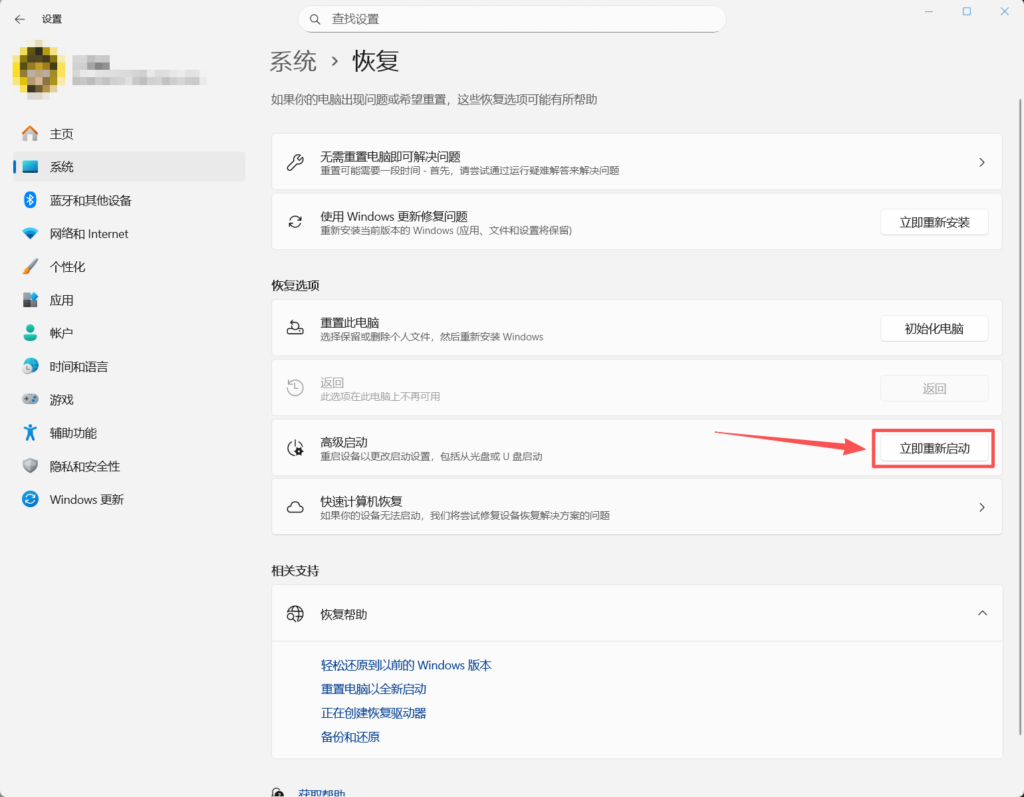
Task: Click the 初始化电脑 button
Action: click(x=934, y=328)
